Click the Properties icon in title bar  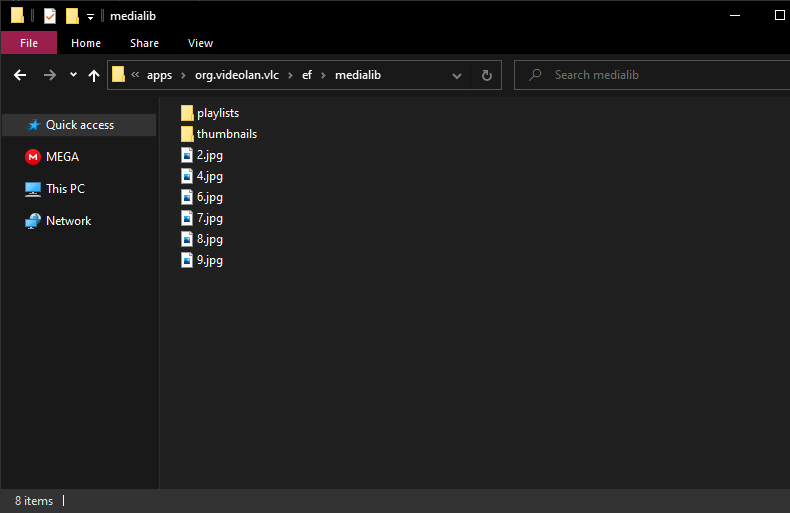(50, 15)
